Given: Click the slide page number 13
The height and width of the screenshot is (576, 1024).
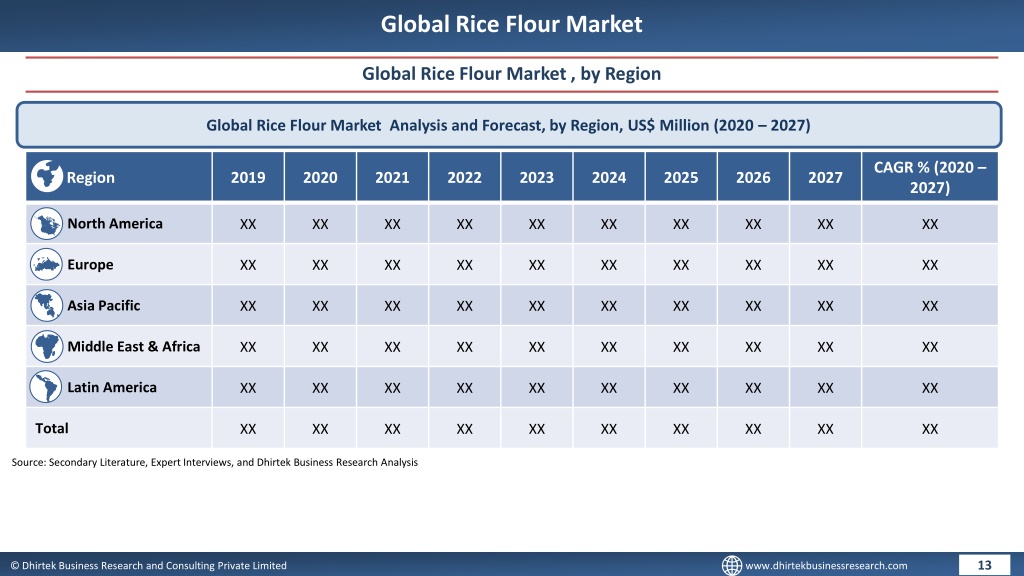Looking at the screenshot, I should coord(984,566).
